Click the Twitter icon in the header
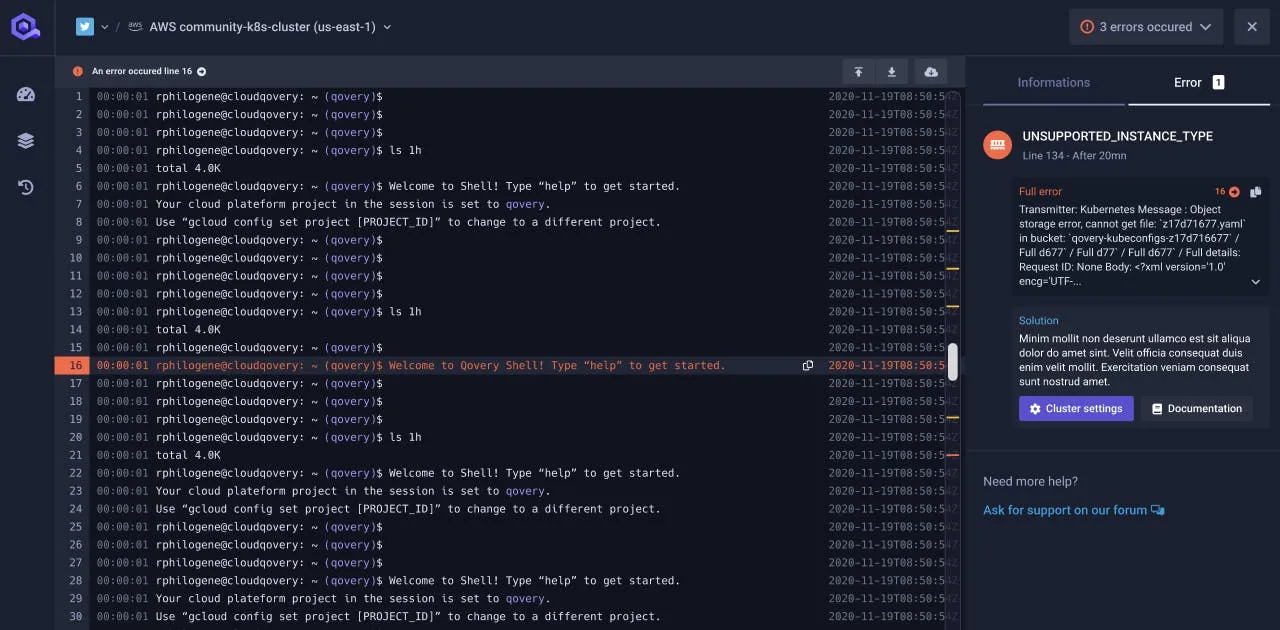The width and height of the screenshot is (1280, 630). 84,27
